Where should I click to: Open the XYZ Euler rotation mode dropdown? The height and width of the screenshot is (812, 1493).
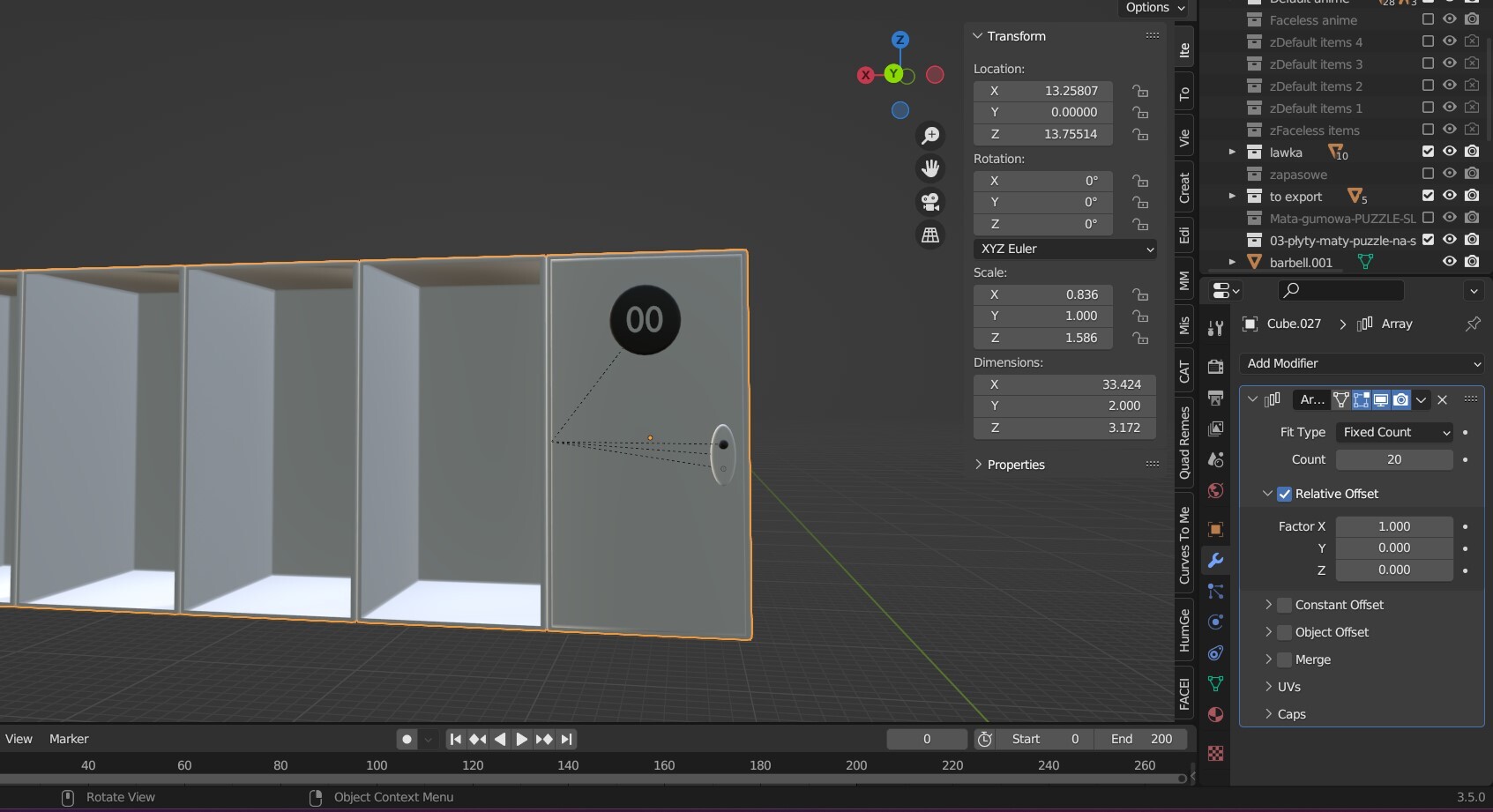1064,249
